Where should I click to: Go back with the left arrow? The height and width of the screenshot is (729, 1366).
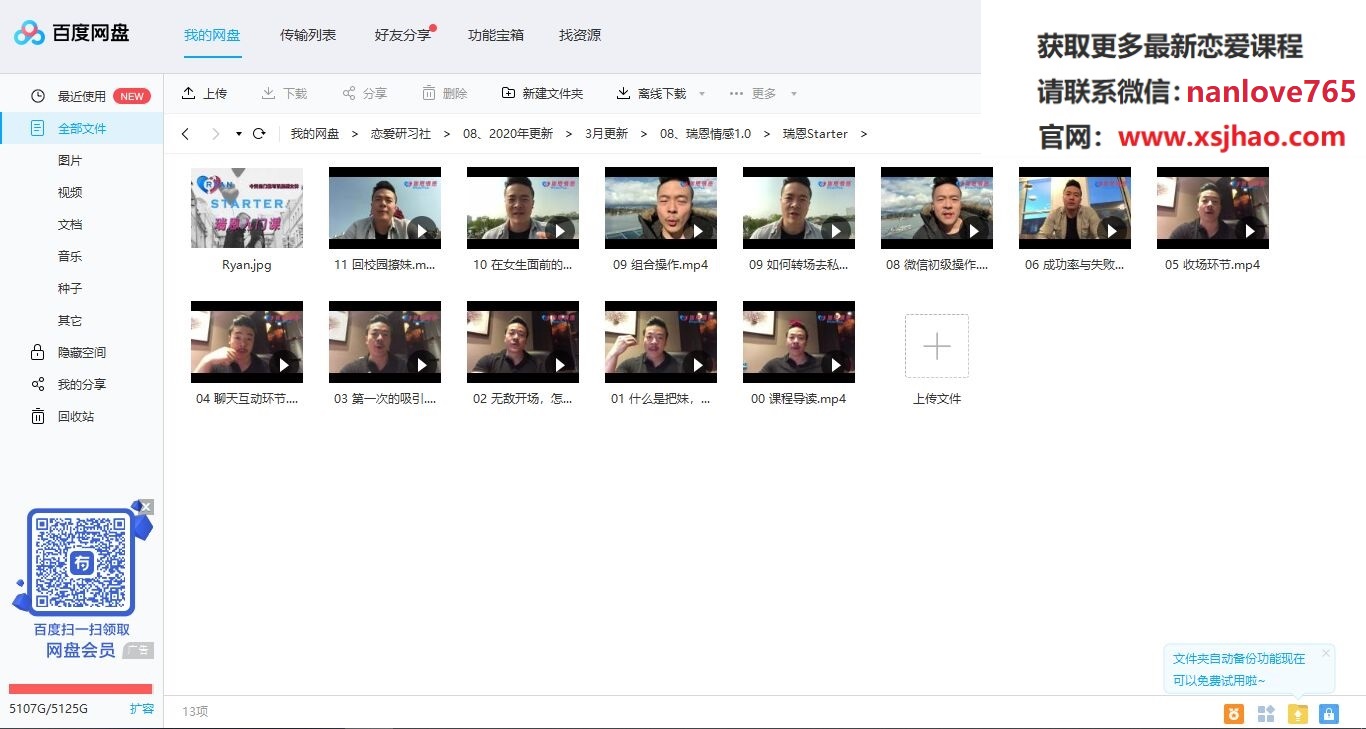coord(185,133)
